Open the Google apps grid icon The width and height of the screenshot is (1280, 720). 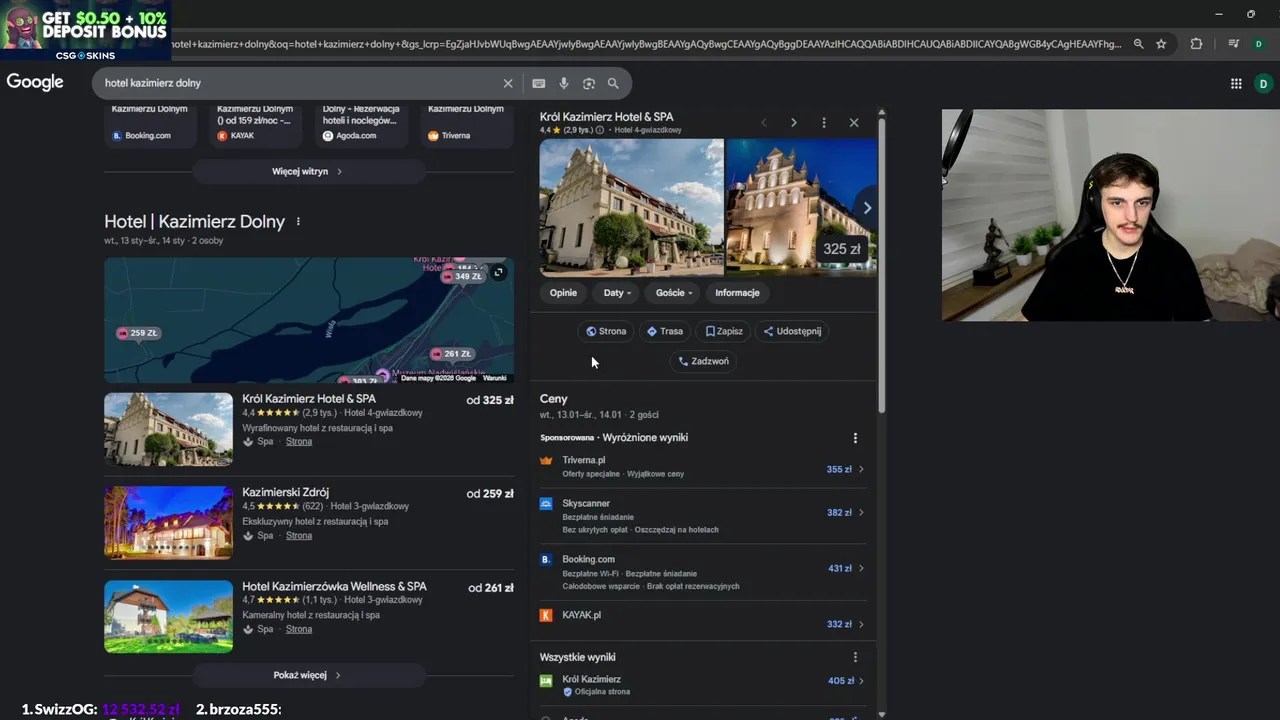(x=1236, y=84)
